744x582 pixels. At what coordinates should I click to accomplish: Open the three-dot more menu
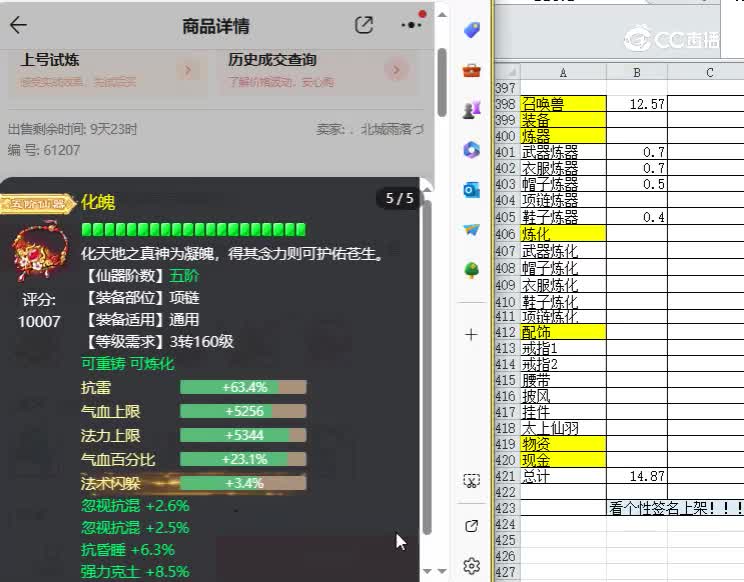411,25
